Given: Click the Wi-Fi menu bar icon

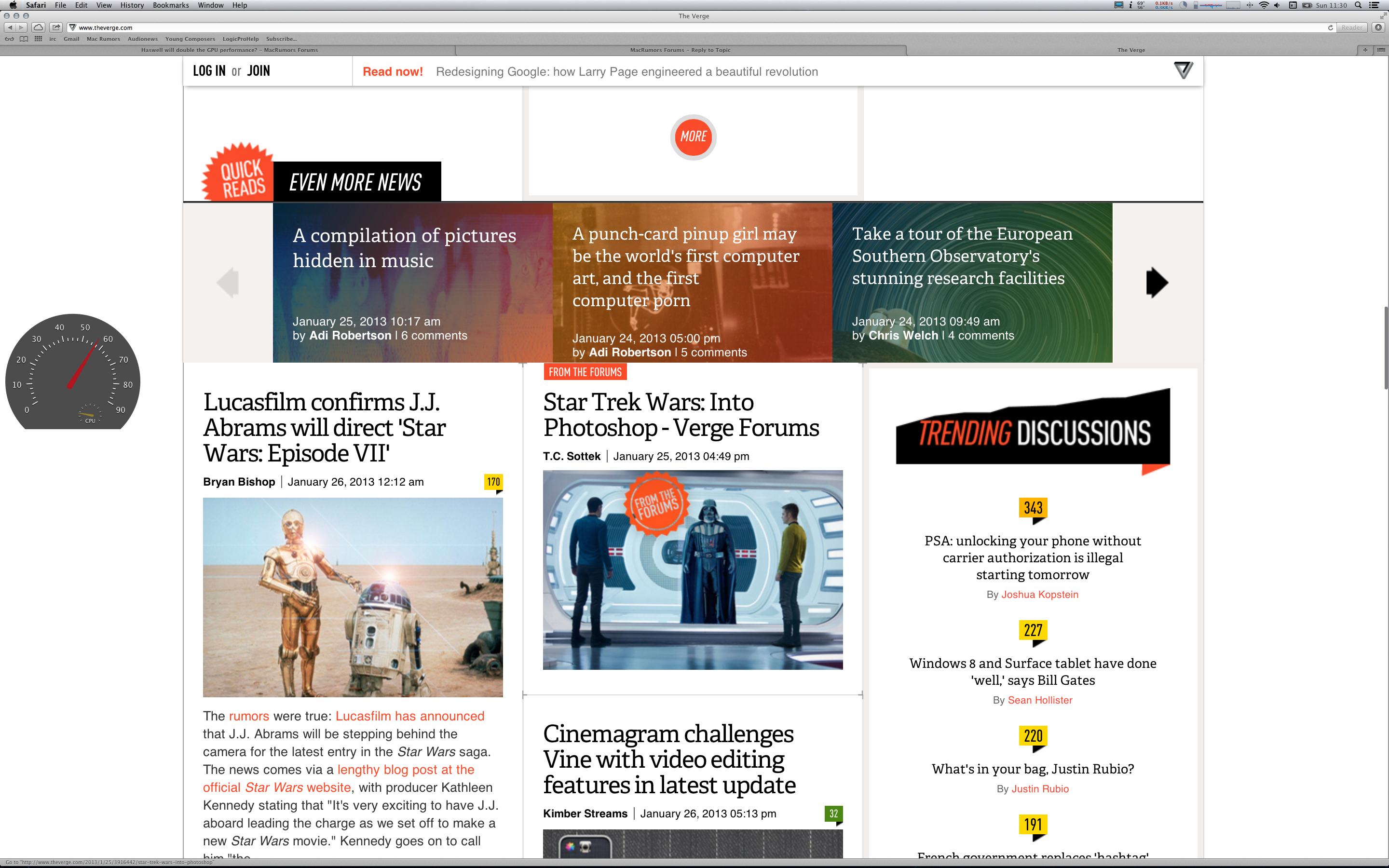Looking at the screenshot, I should 1263,5.
